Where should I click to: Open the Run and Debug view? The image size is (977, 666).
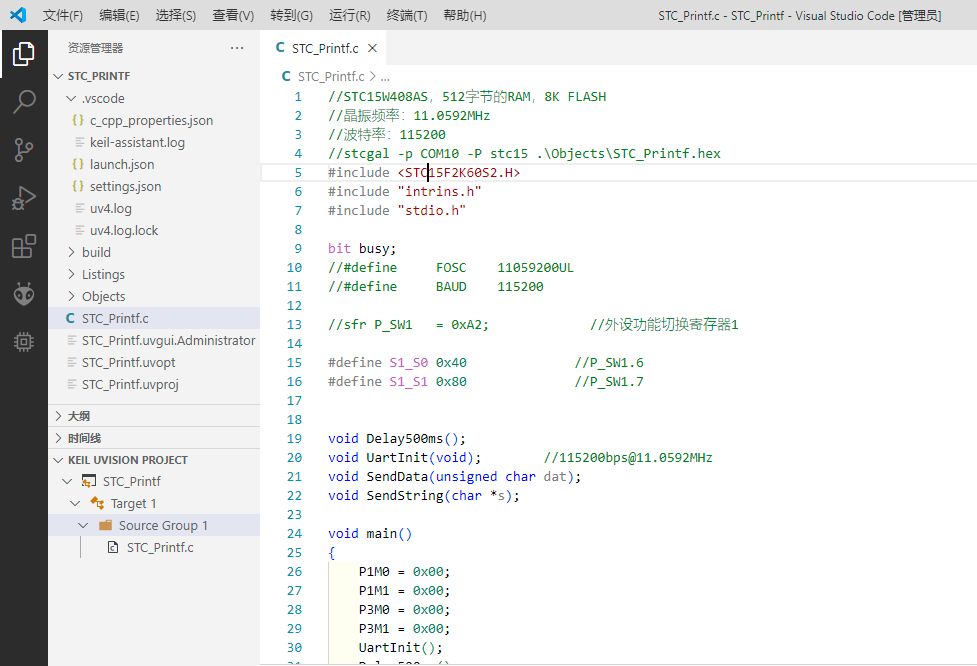(24, 197)
